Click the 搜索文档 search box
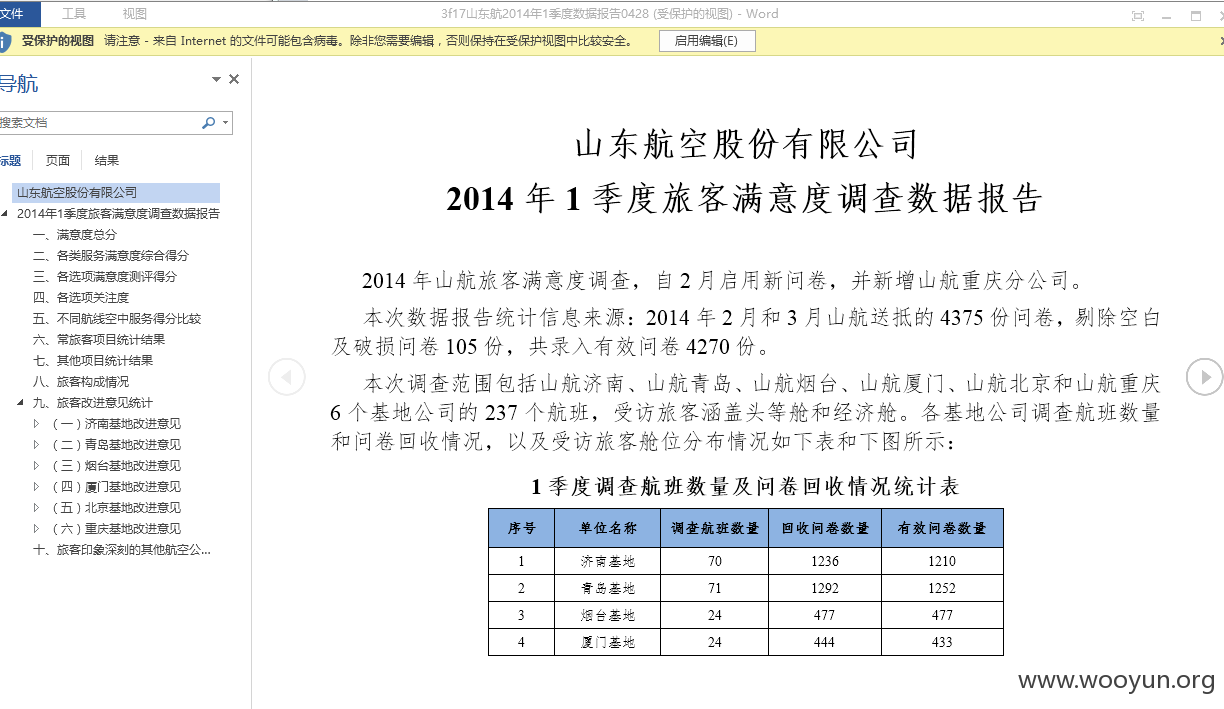This screenshot has height=709, width=1224. pyautogui.click(x=98, y=123)
